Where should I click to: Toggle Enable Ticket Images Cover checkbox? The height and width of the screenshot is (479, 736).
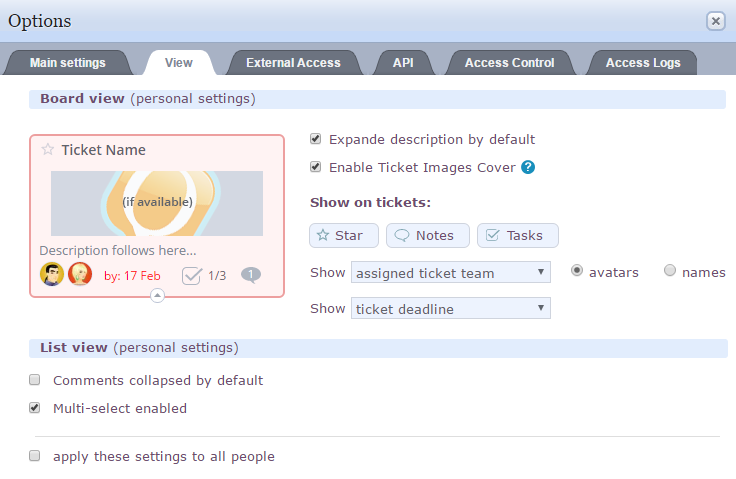pos(315,167)
